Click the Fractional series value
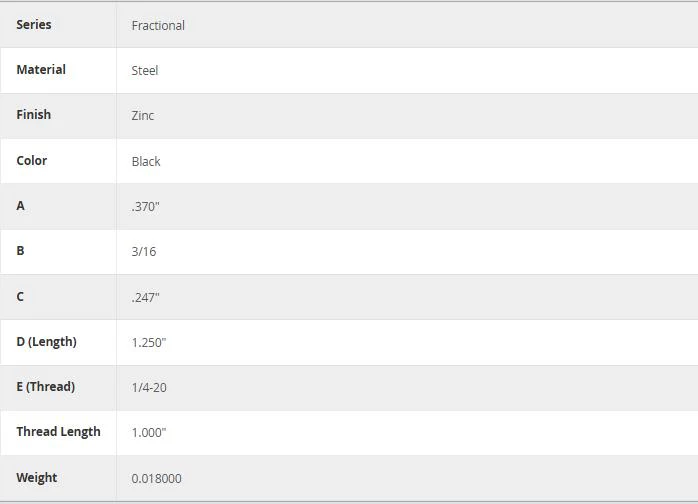Viewport: 698px width, 504px height. (158, 25)
